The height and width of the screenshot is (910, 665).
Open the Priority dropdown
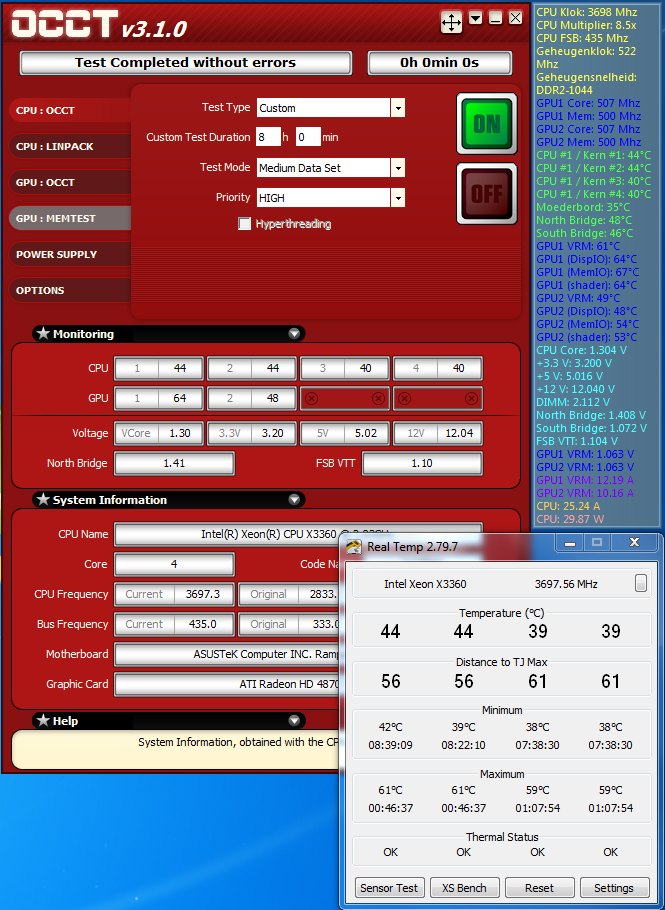point(398,198)
